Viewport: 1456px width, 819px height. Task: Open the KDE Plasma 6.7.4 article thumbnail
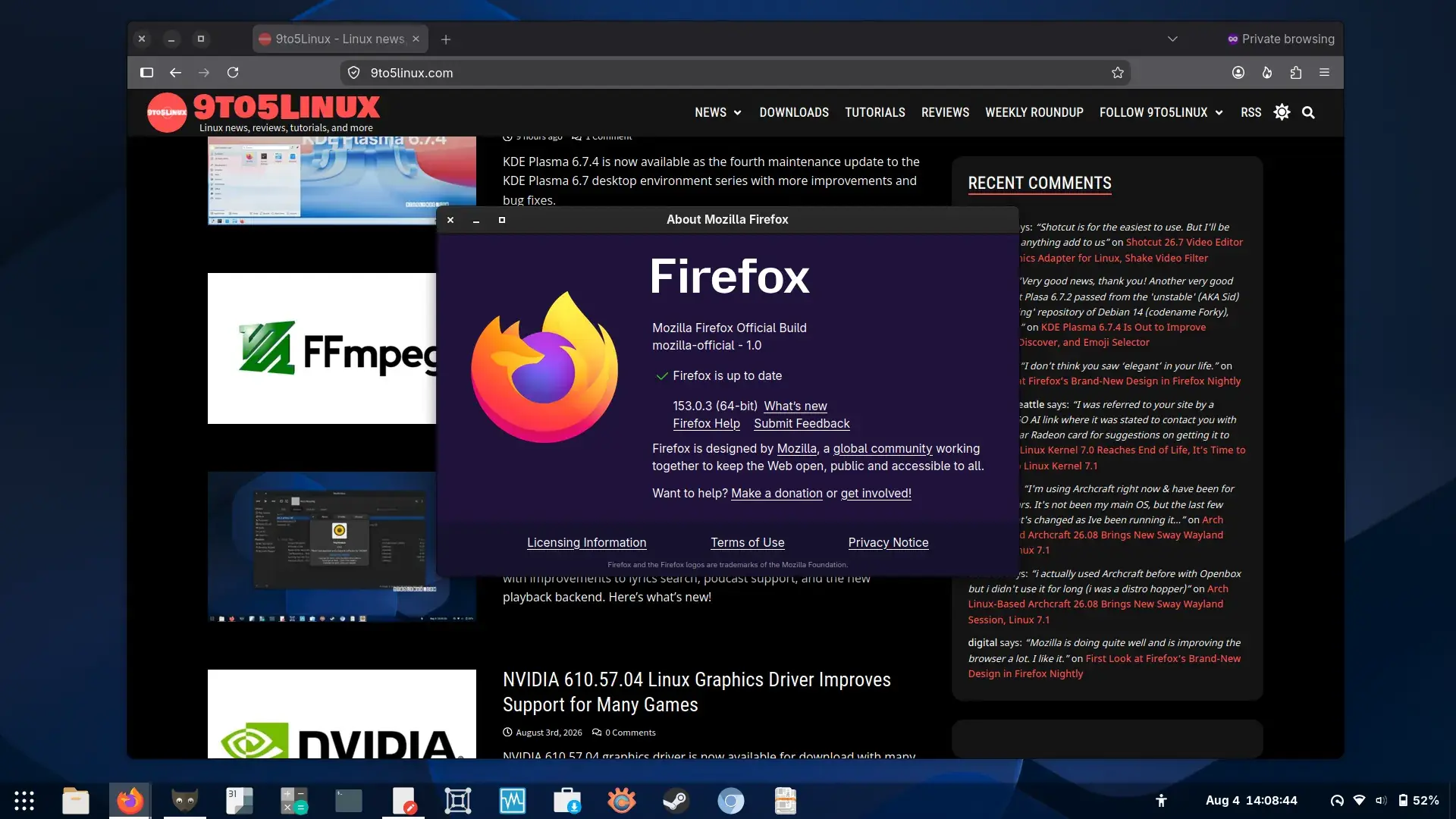[342, 180]
